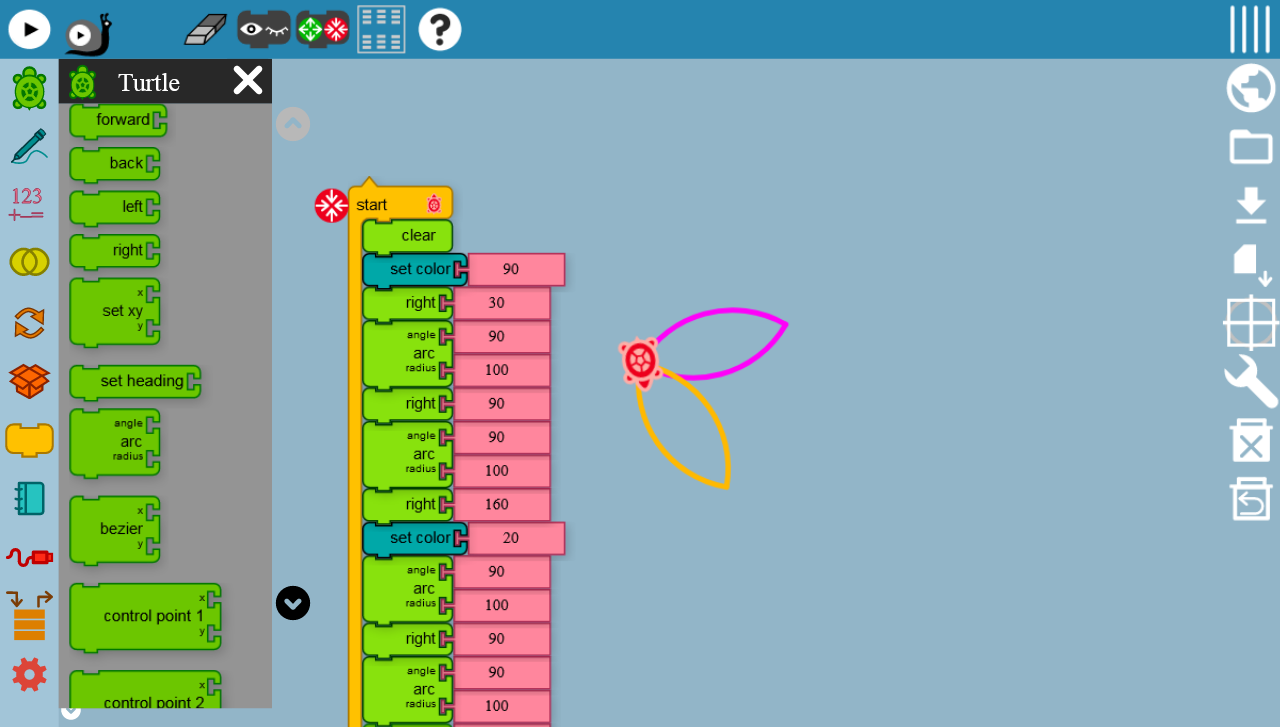Select the Turtle palette icon
Image resolution: width=1280 pixels, height=727 pixels.
pyautogui.click(x=29, y=88)
